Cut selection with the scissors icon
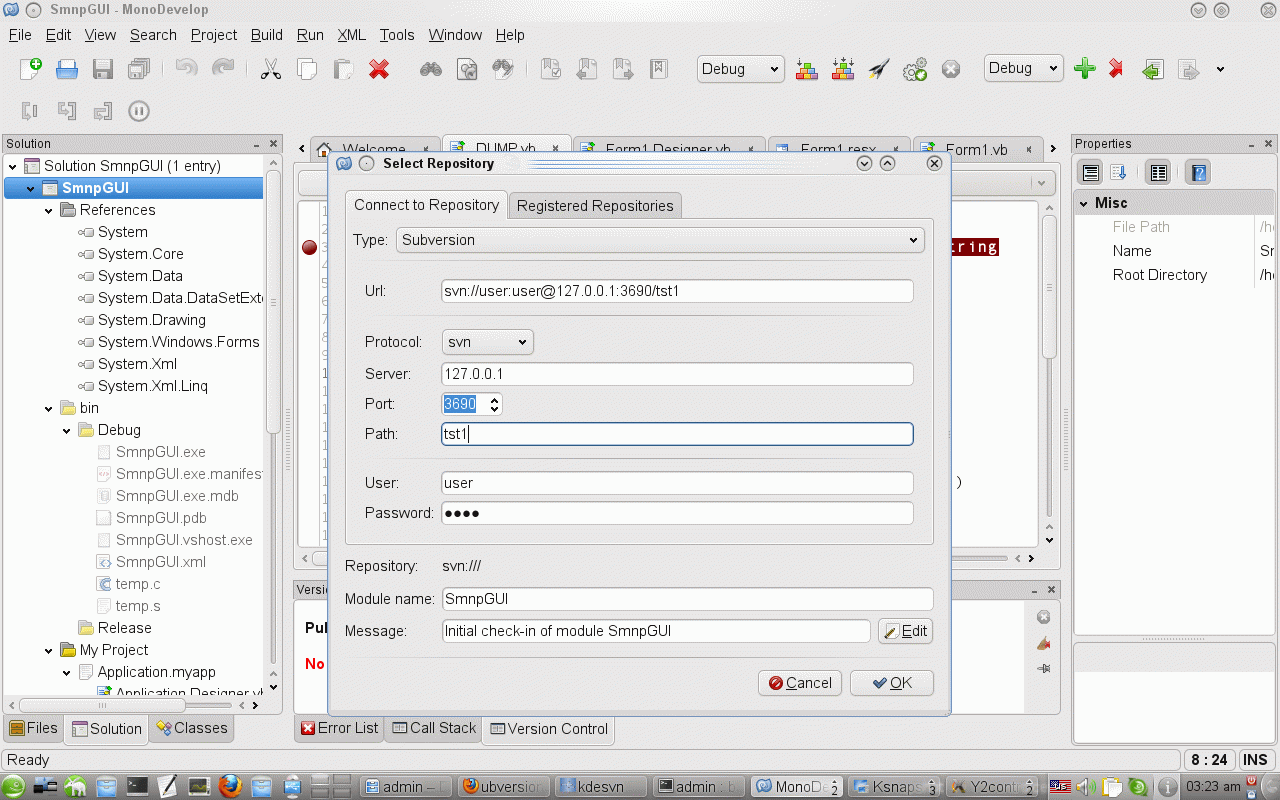The height and width of the screenshot is (800, 1280). [270, 69]
